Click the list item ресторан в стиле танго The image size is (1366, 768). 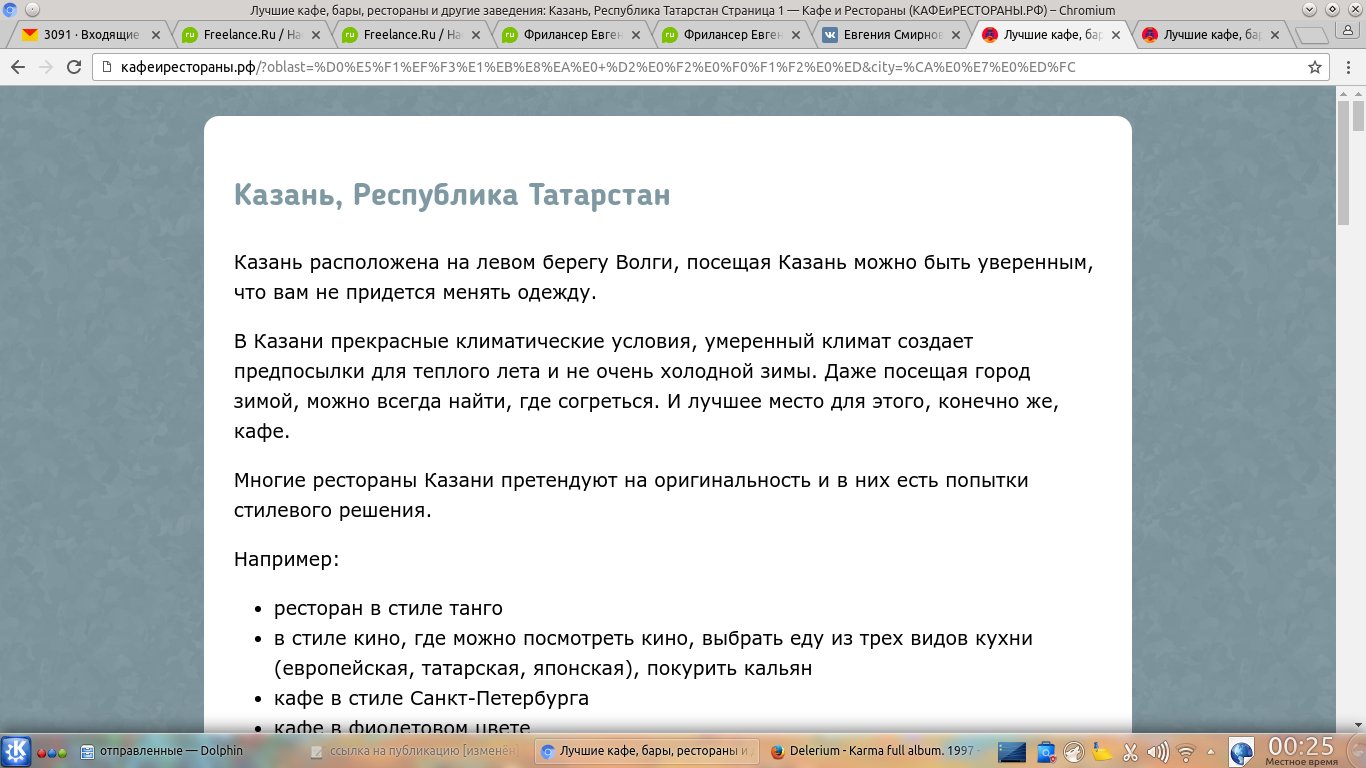click(388, 608)
